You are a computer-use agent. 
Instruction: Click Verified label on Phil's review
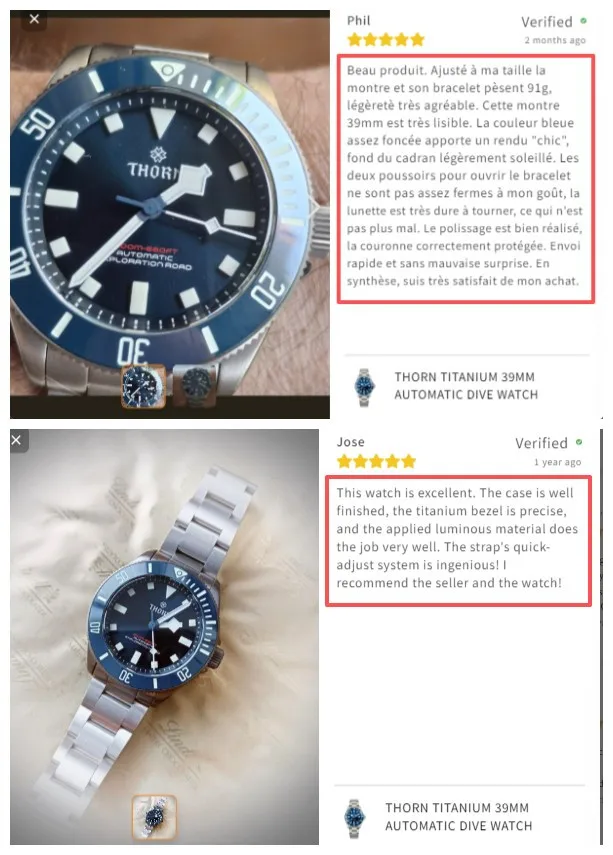click(546, 22)
